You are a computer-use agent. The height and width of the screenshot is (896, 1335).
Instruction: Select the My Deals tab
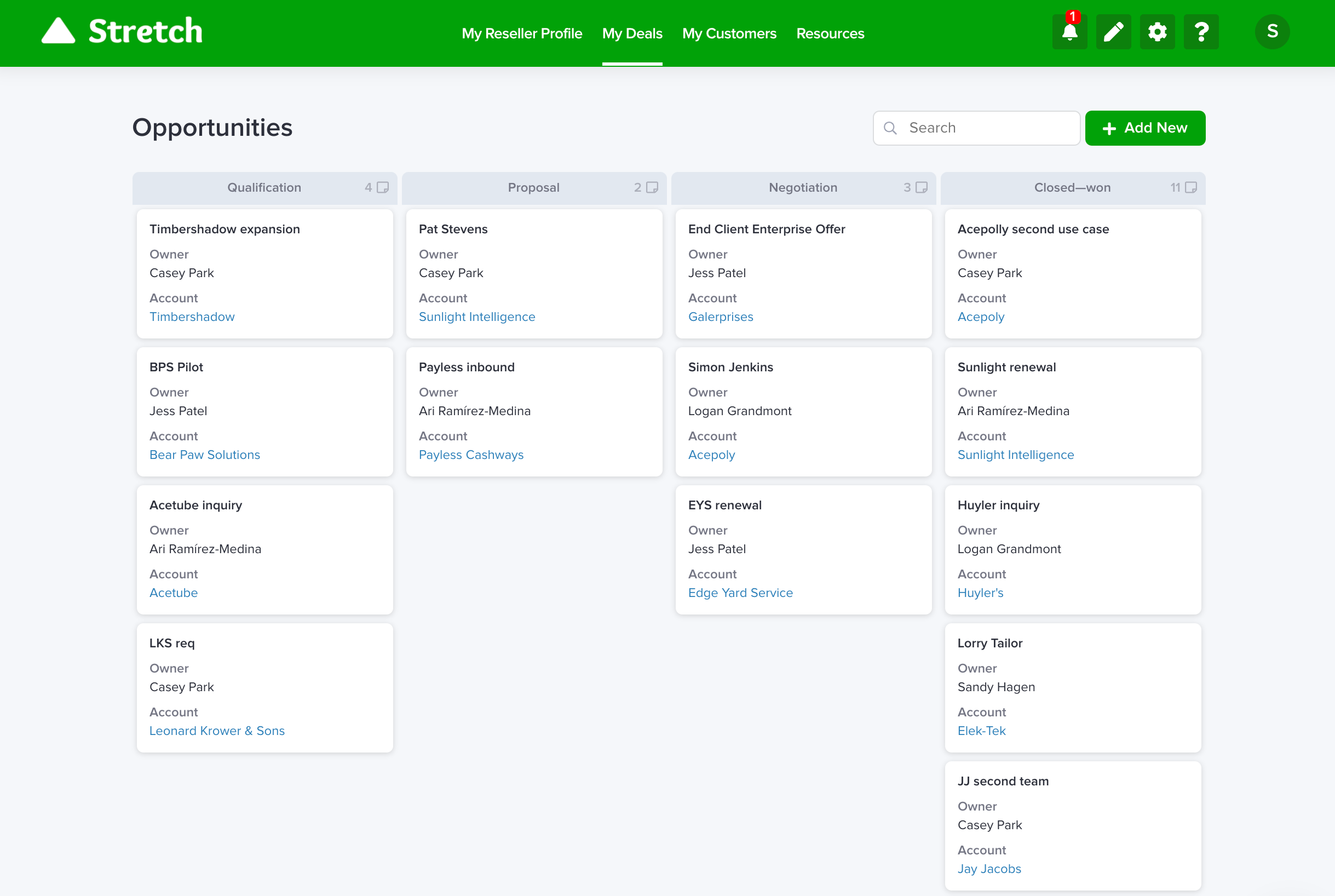[632, 34]
